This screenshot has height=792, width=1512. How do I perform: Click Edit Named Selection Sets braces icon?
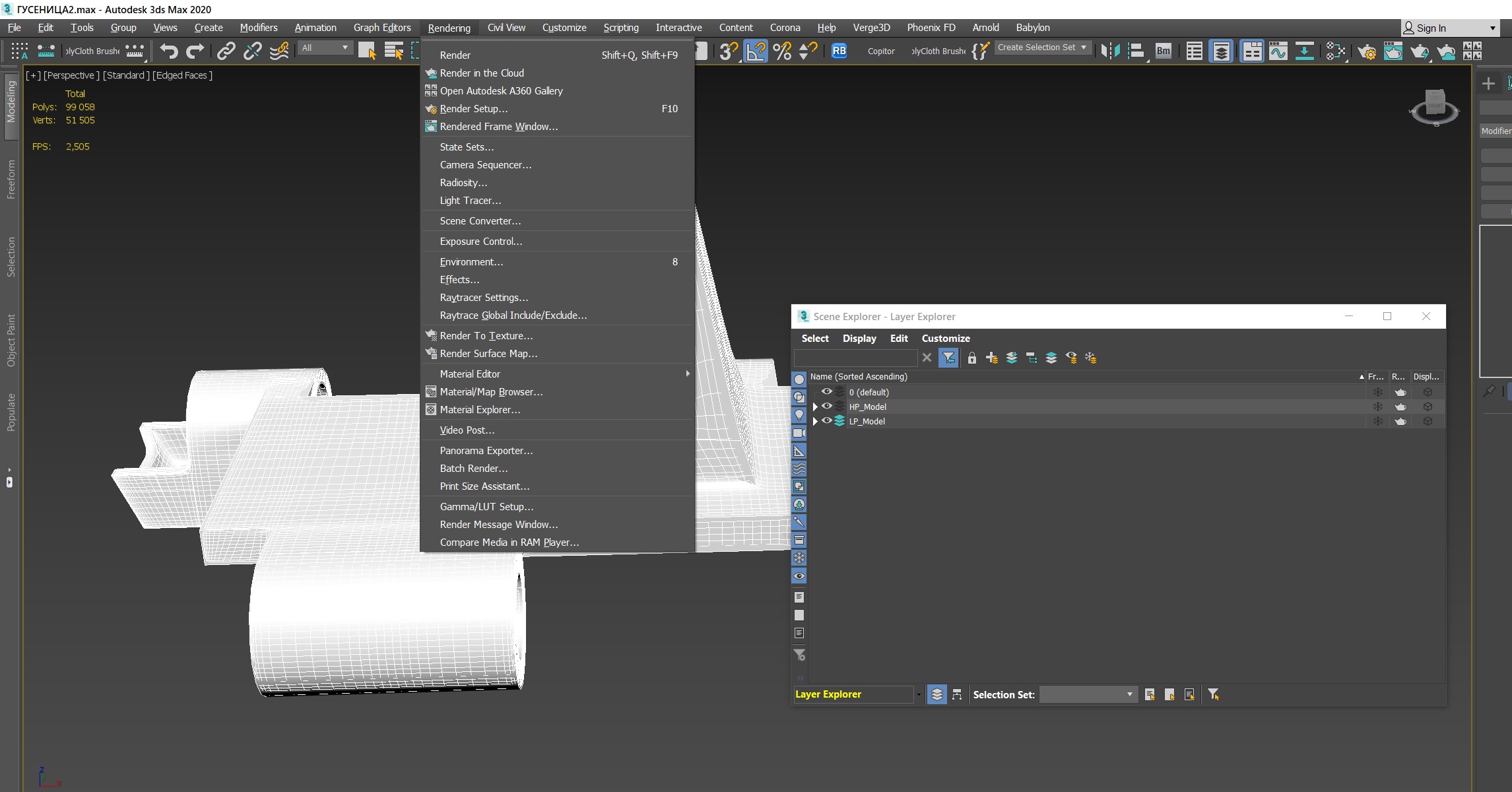981,51
